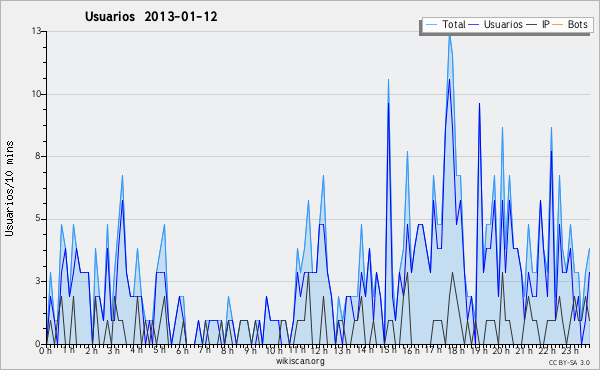Click the x-axis label '13 h'
600x370 pixels.
point(342,350)
